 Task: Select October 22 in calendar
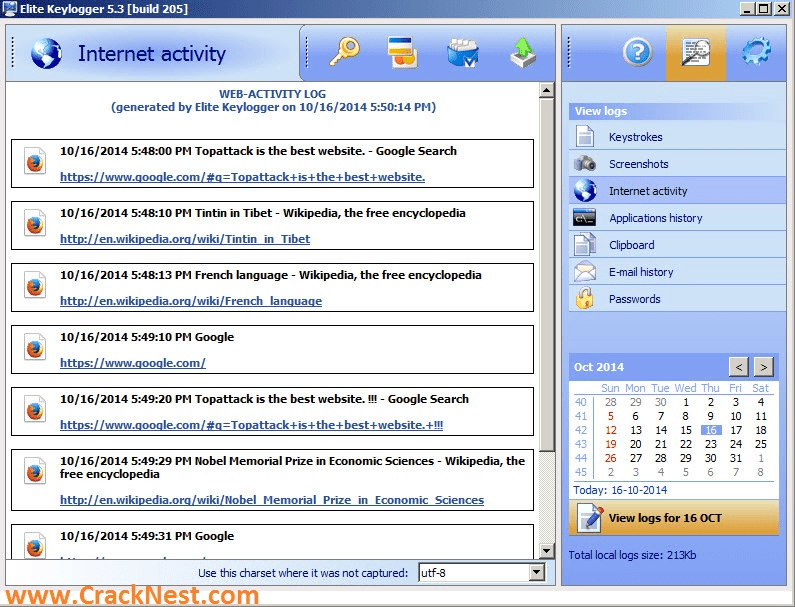pos(685,444)
